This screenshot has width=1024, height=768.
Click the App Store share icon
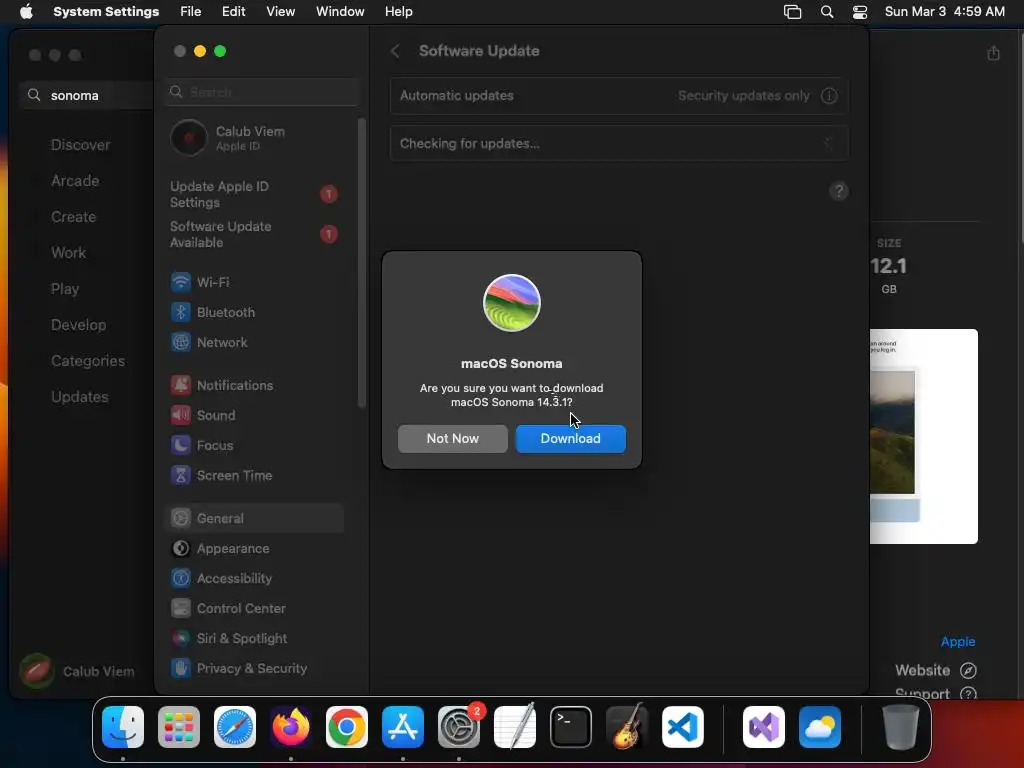tap(993, 54)
